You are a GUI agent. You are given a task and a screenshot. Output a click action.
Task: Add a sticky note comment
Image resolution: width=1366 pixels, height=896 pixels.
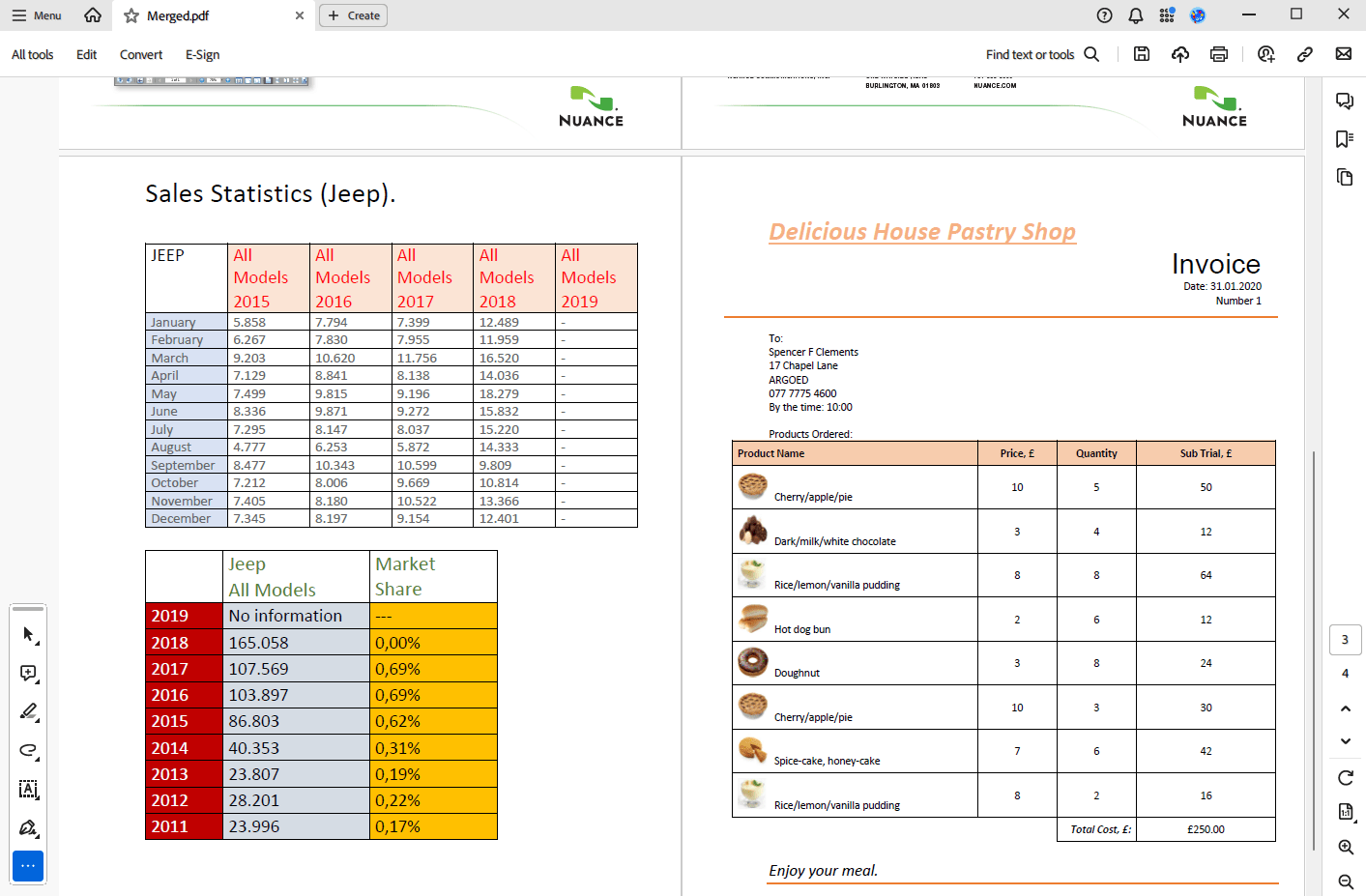pos(28,673)
